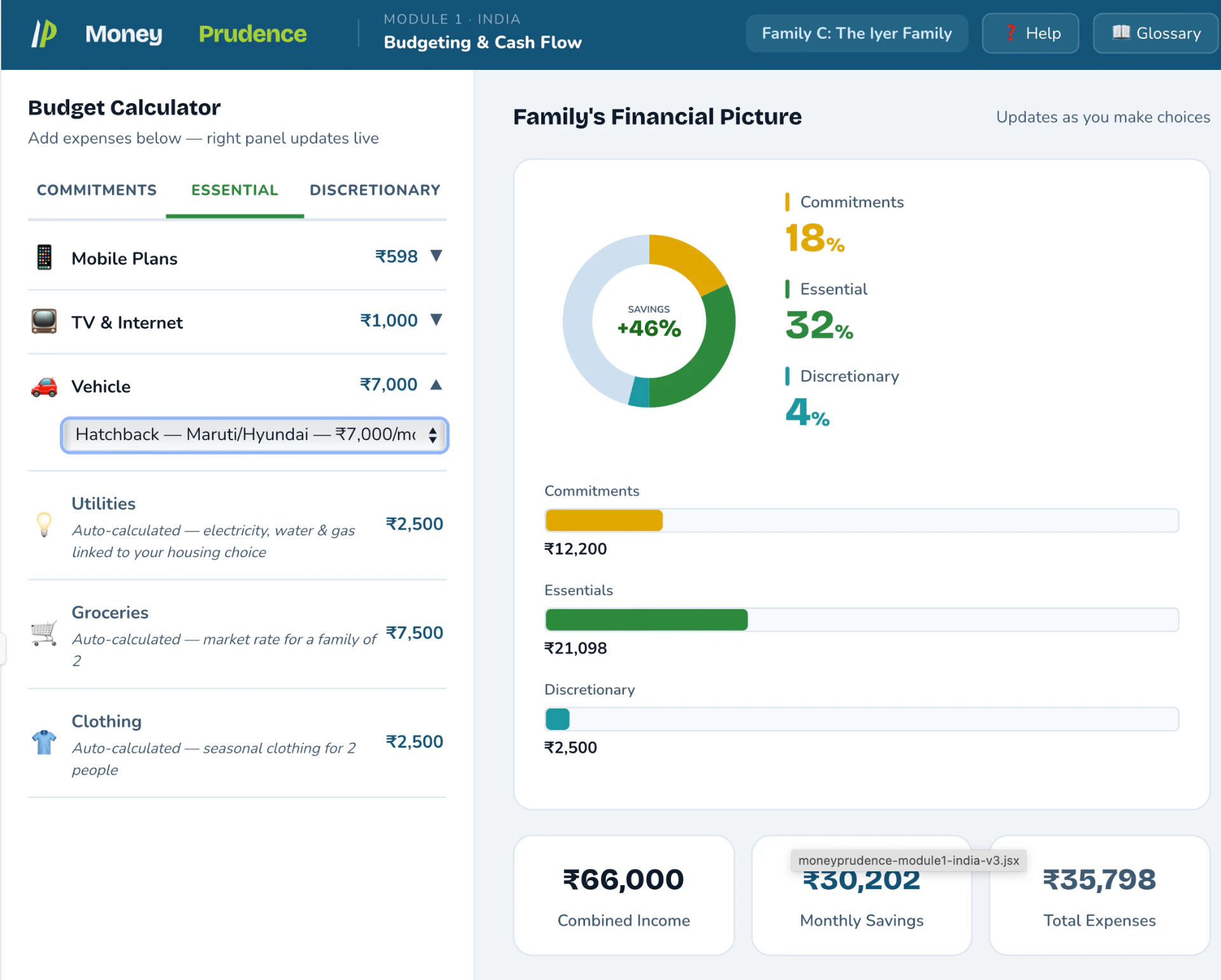The width and height of the screenshot is (1221, 980).
Task: Switch to the Commitments tab
Action: tap(97, 190)
